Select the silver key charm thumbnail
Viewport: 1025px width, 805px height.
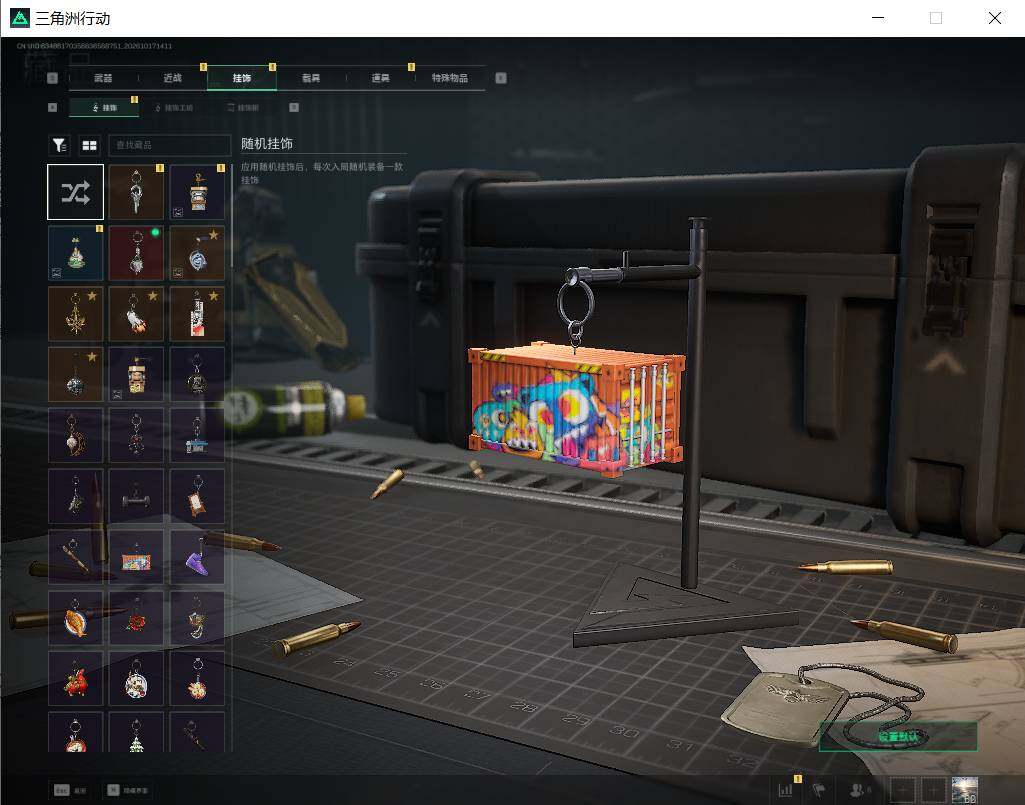[x=136, y=192]
